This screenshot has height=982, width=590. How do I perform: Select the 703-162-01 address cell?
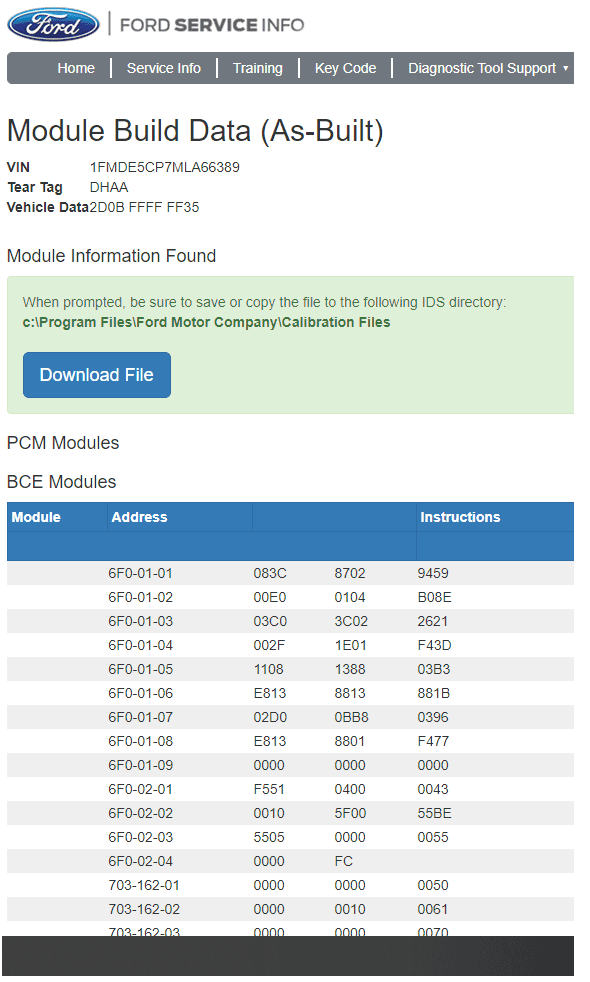(x=144, y=885)
